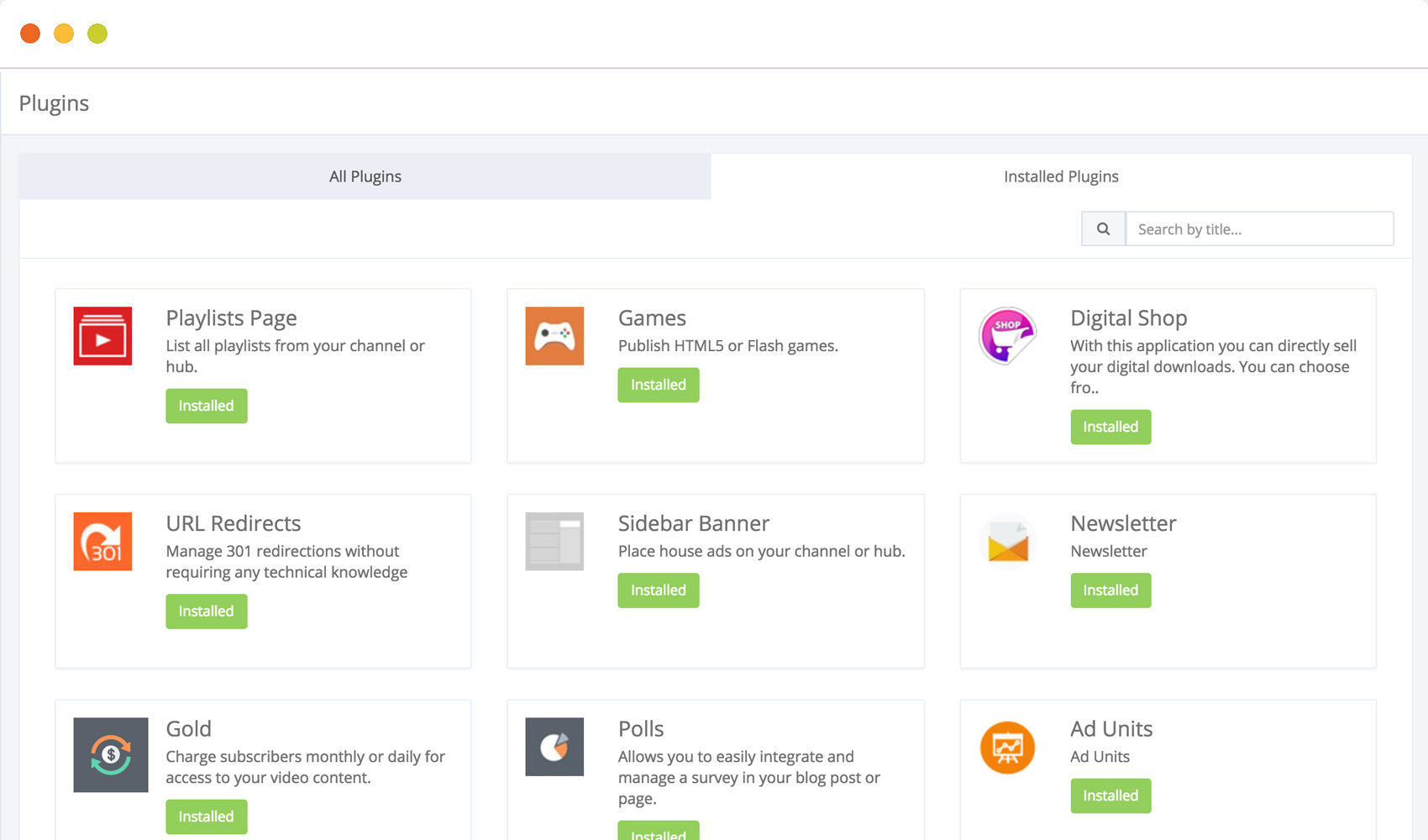Click Installed button under Playlists Page
The height and width of the screenshot is (840, 1428).
pyautogui.click(x=207, y=406)
